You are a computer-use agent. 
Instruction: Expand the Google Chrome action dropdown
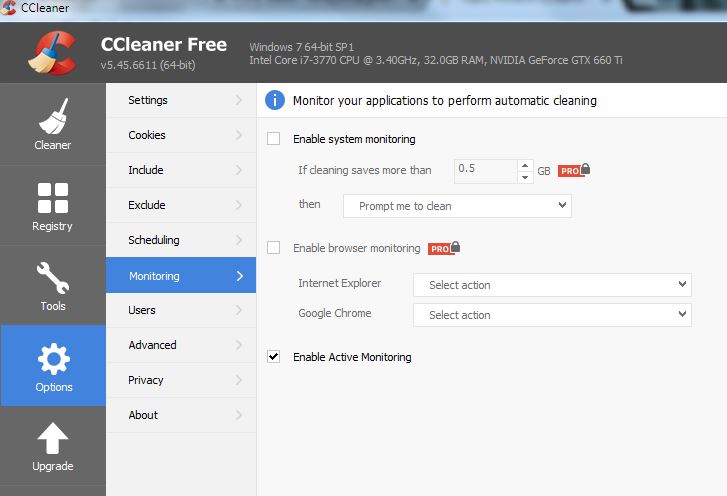coord(552,315)
